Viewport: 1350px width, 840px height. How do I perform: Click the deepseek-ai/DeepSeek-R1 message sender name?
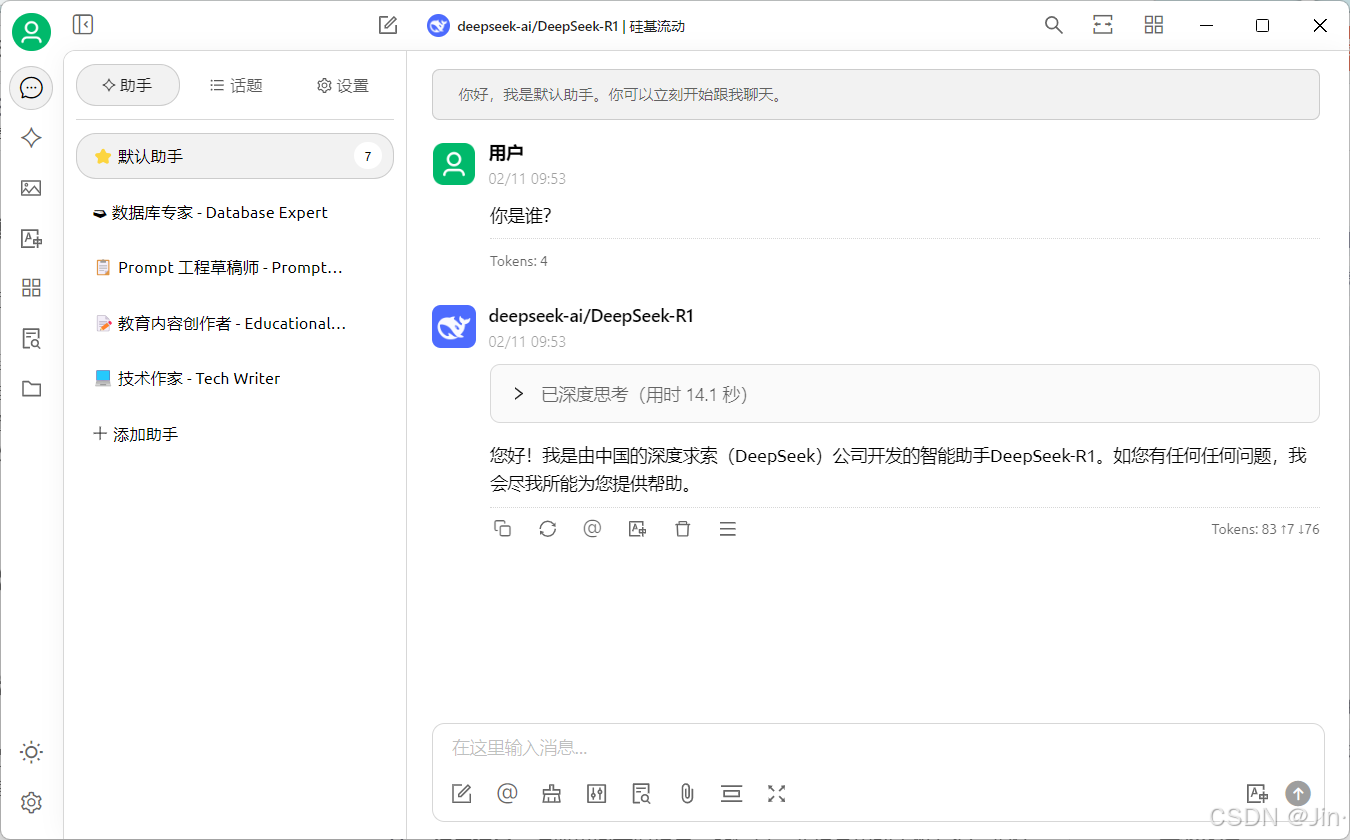[591, 316]
